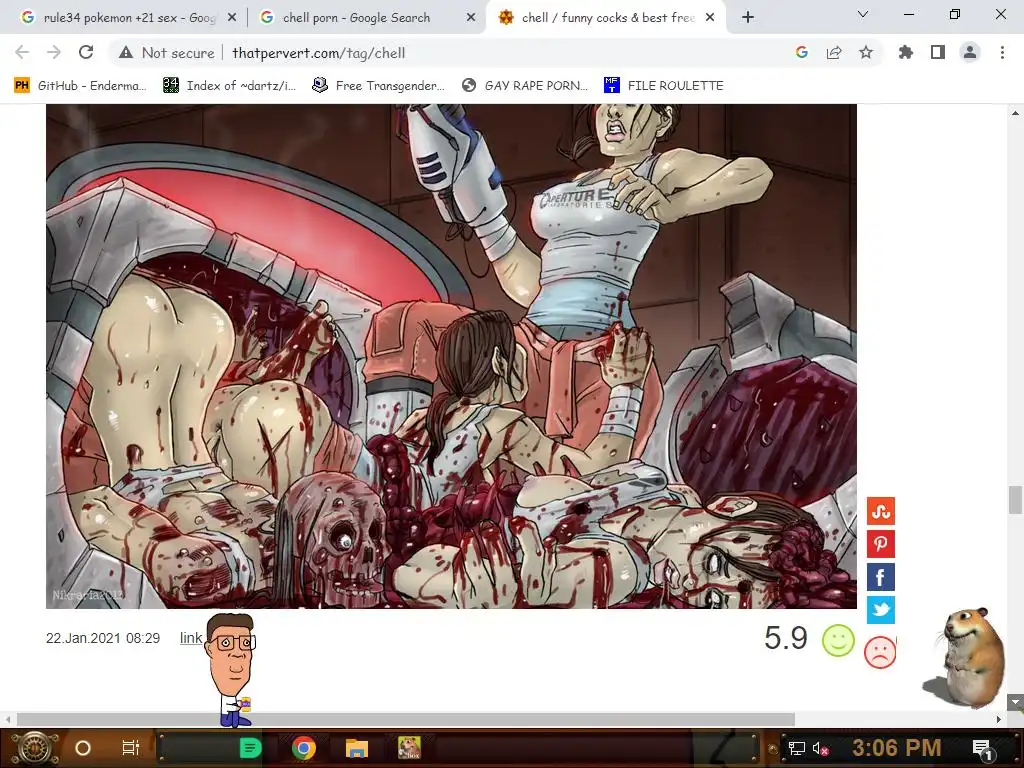Click the main post image
This screenshot has height=768, width=1024.
coord(451,357)
